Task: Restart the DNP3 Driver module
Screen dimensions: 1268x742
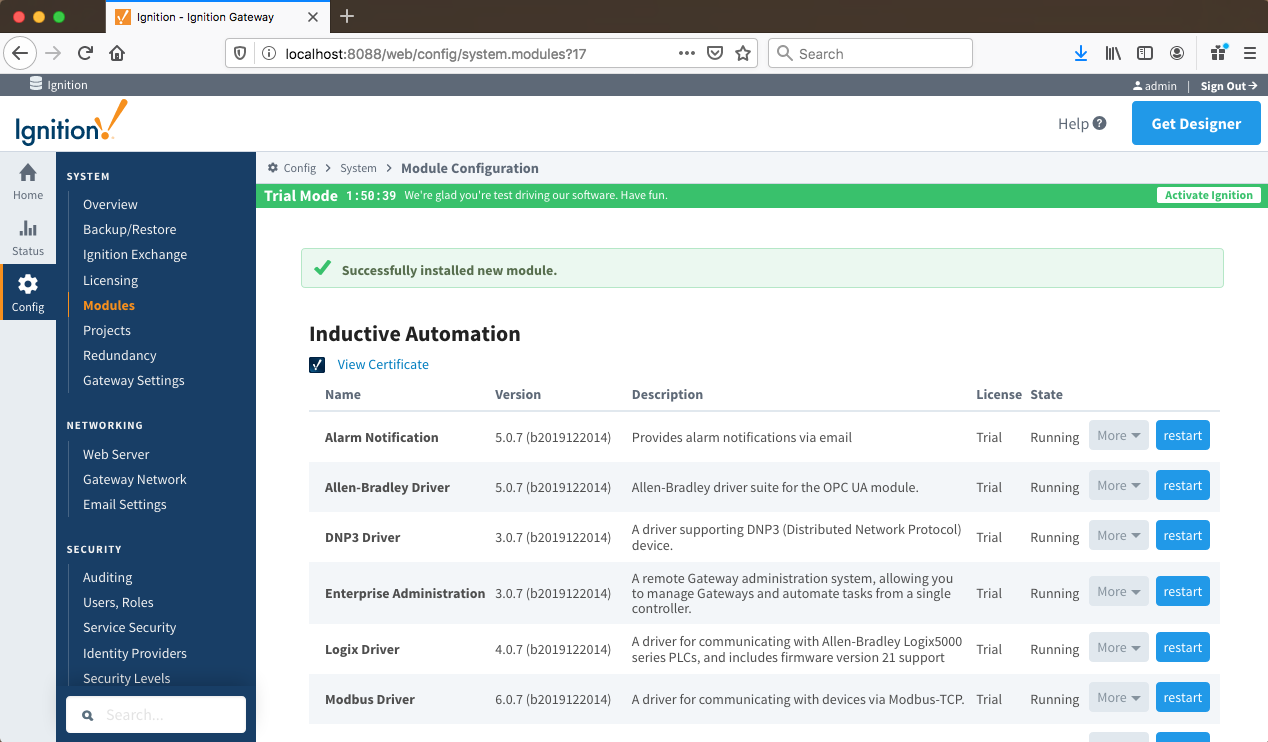Action: pyautogui.click(x=1183, y=536)
